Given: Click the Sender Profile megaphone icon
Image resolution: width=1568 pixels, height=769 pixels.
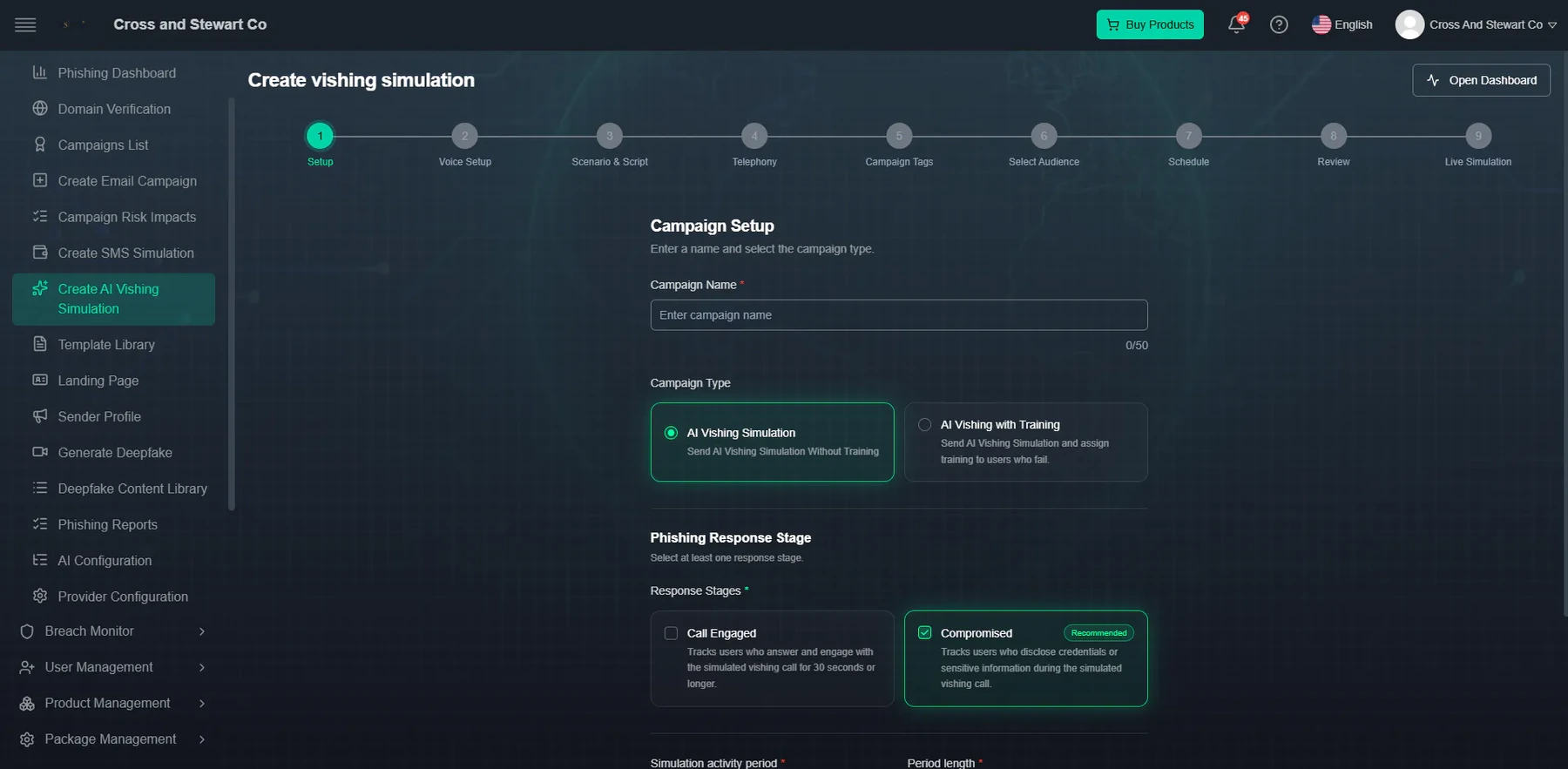Looking at the screenshot, I should 40,416.
